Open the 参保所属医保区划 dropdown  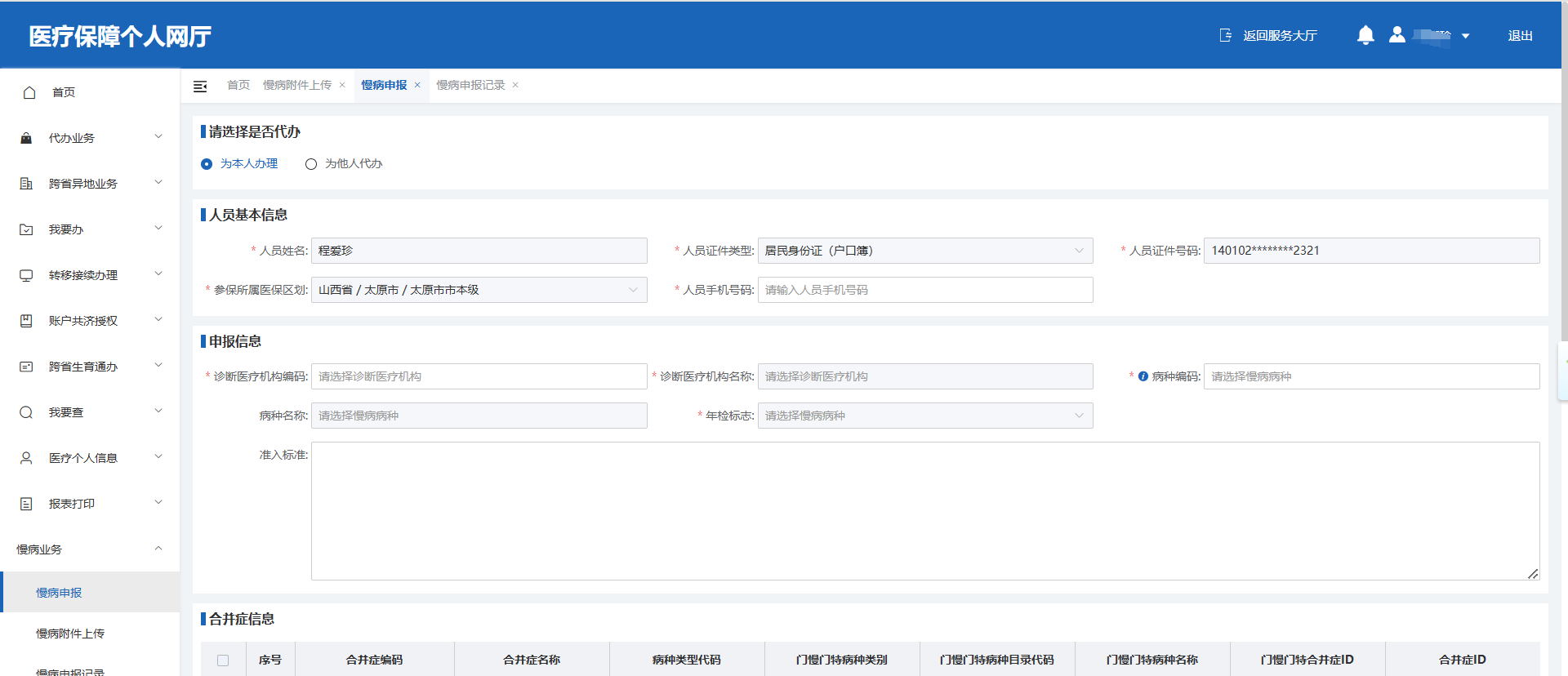[479, 290]
